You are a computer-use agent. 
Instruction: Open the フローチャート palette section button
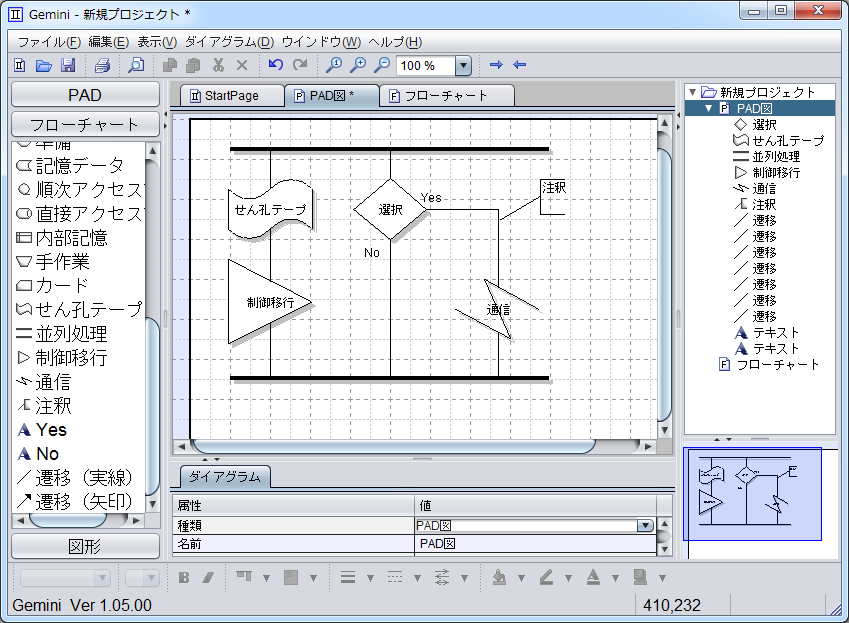tap(85, 124)
